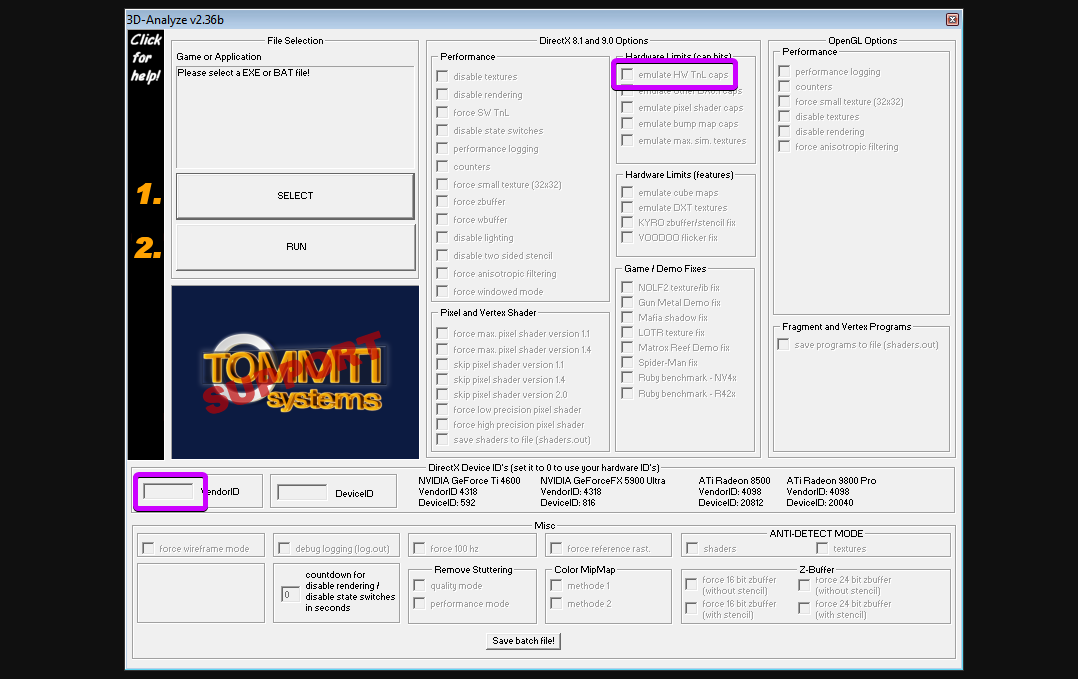This screenshot has height=679, width=1078.
Task: Enable force low precision pixel shader
Action: pos(442,410)
